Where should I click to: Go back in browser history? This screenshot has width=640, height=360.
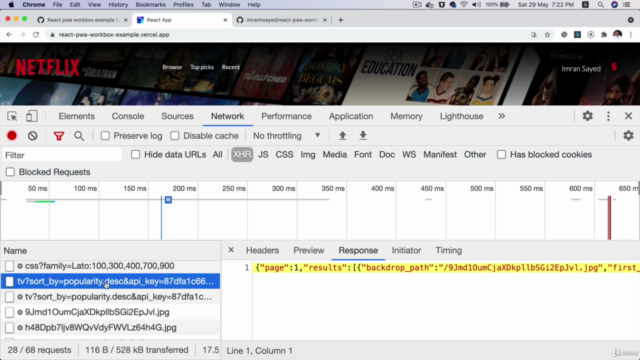coord(9,35)
